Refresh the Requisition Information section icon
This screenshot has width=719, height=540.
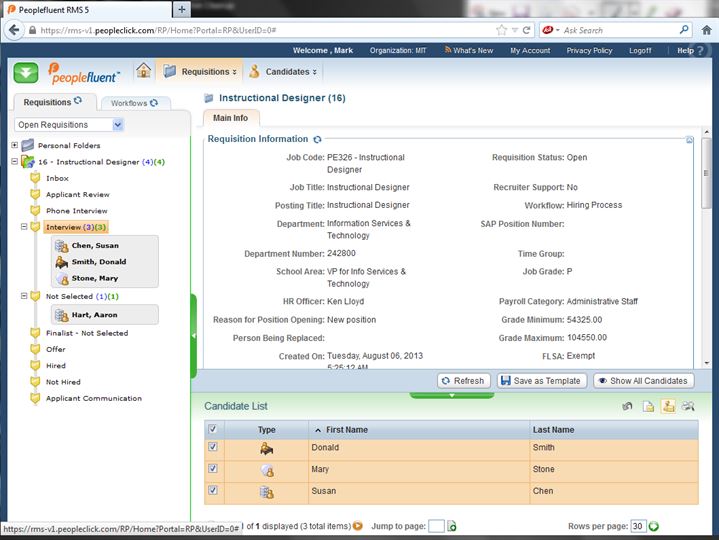click(x=318, y=140)
